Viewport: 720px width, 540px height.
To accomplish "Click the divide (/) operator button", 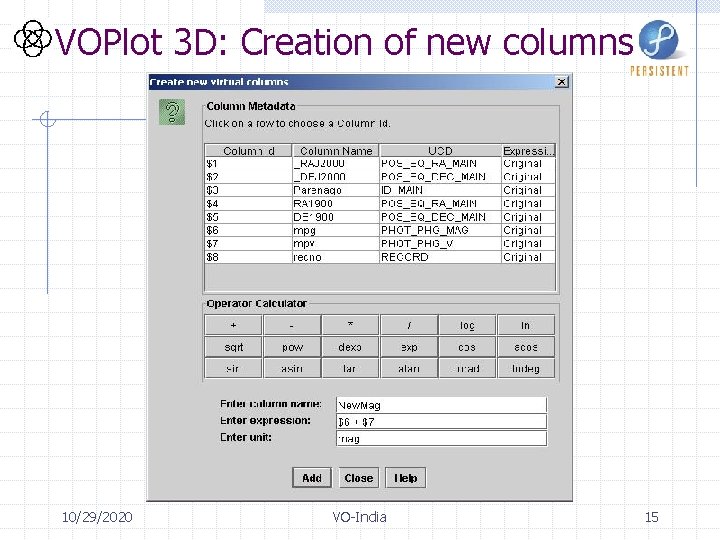I will click(x=409, y=325).
